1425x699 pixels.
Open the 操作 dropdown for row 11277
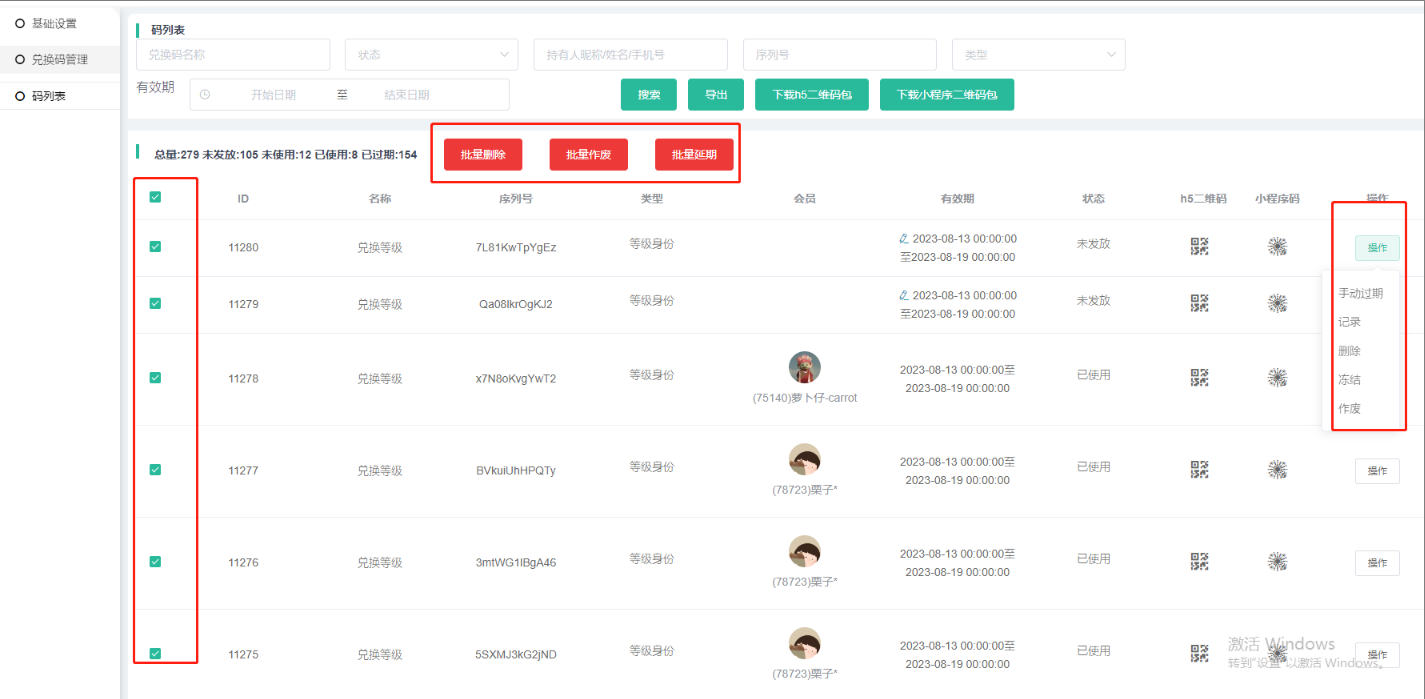pyautogui.click(x=1377, y=471)
